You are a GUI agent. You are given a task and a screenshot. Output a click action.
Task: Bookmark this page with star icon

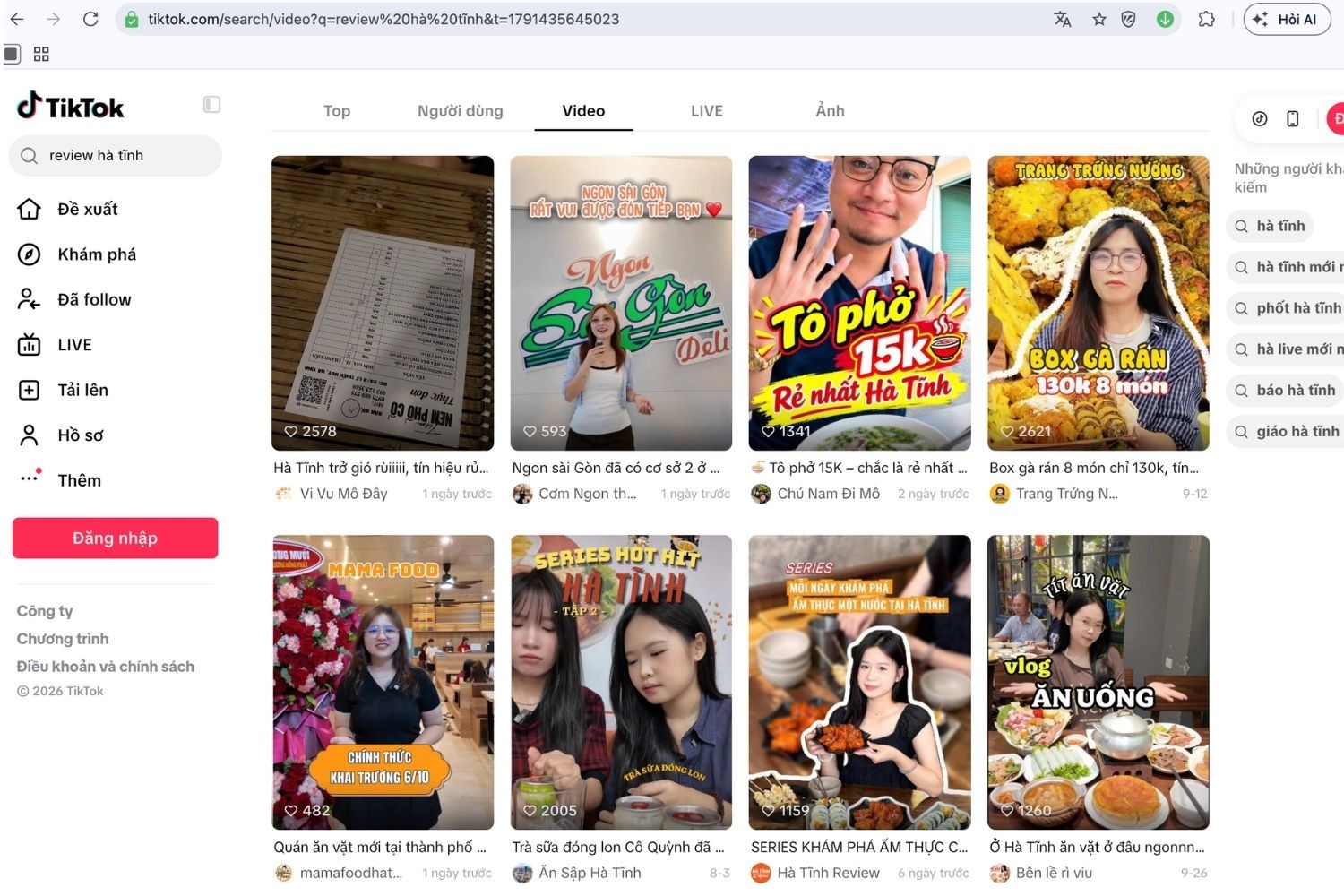[1099, 19]
